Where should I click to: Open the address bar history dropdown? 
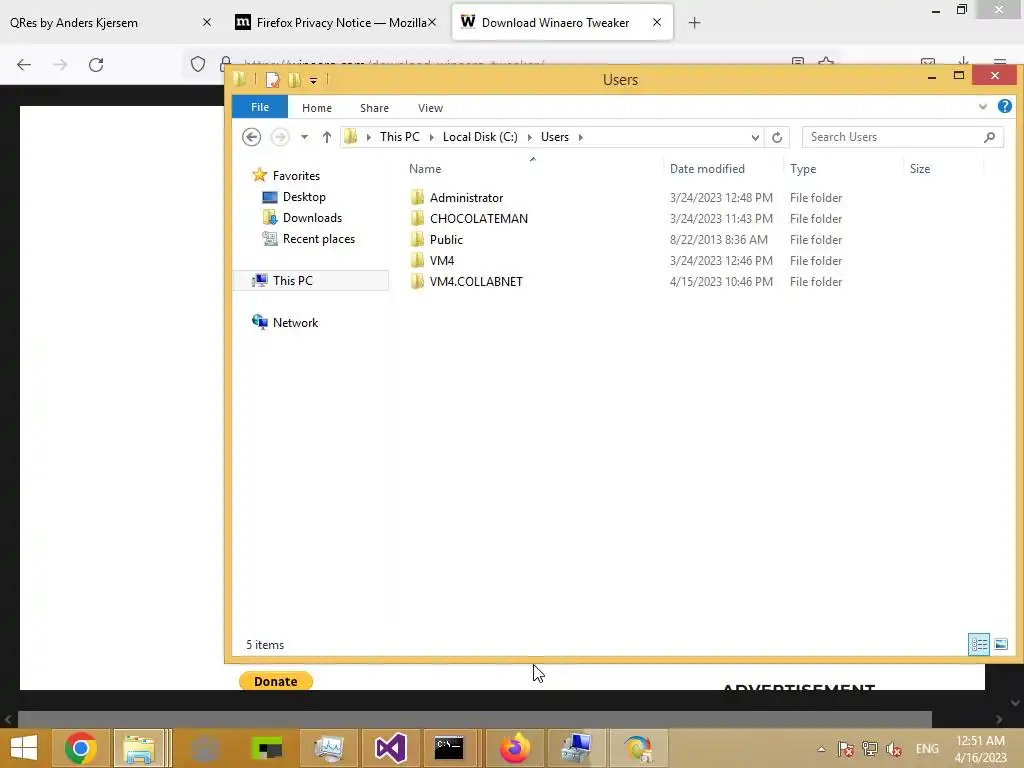(755, 137)
